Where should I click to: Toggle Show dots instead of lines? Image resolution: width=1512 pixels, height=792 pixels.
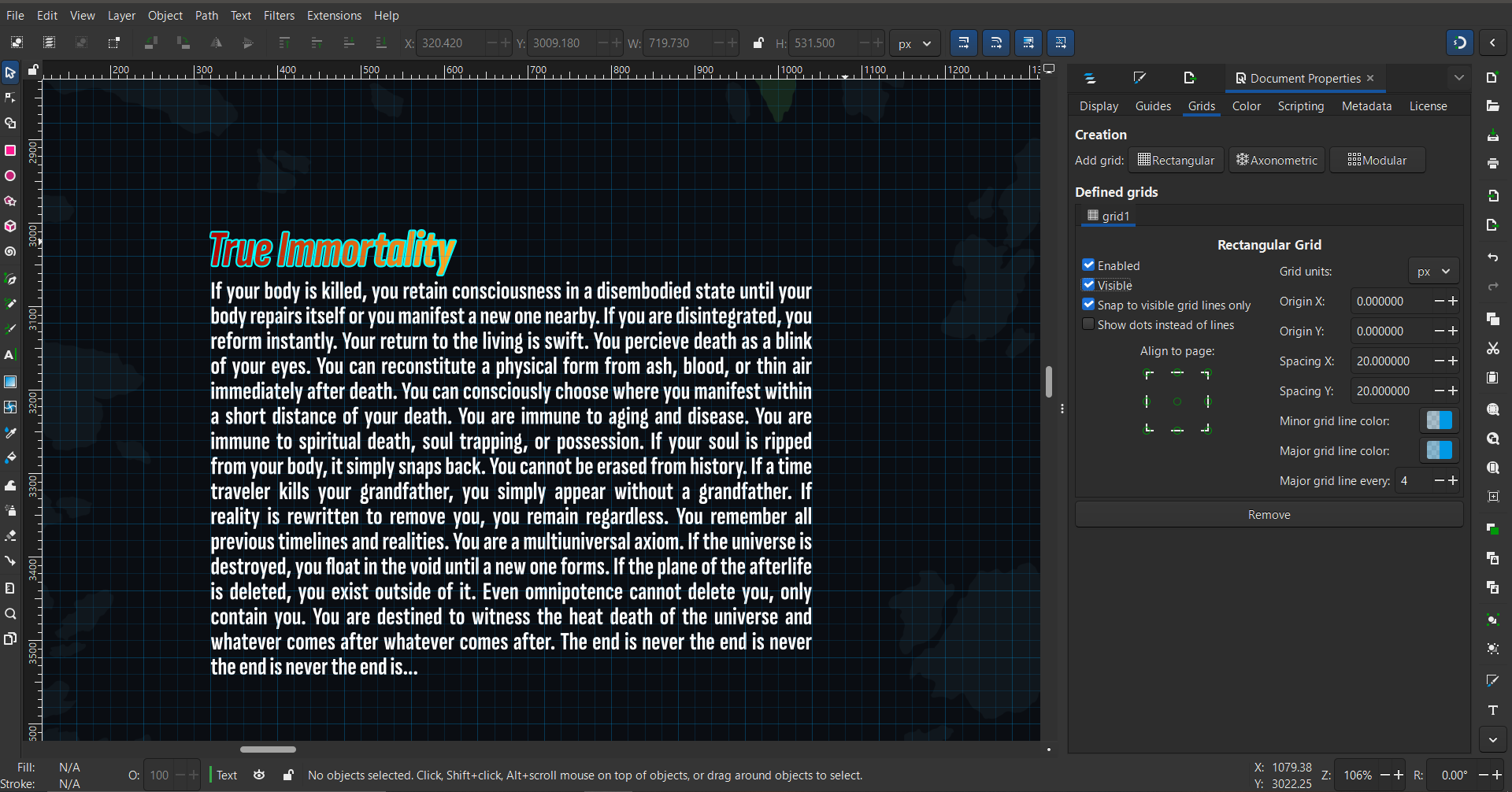(1088, 324)
